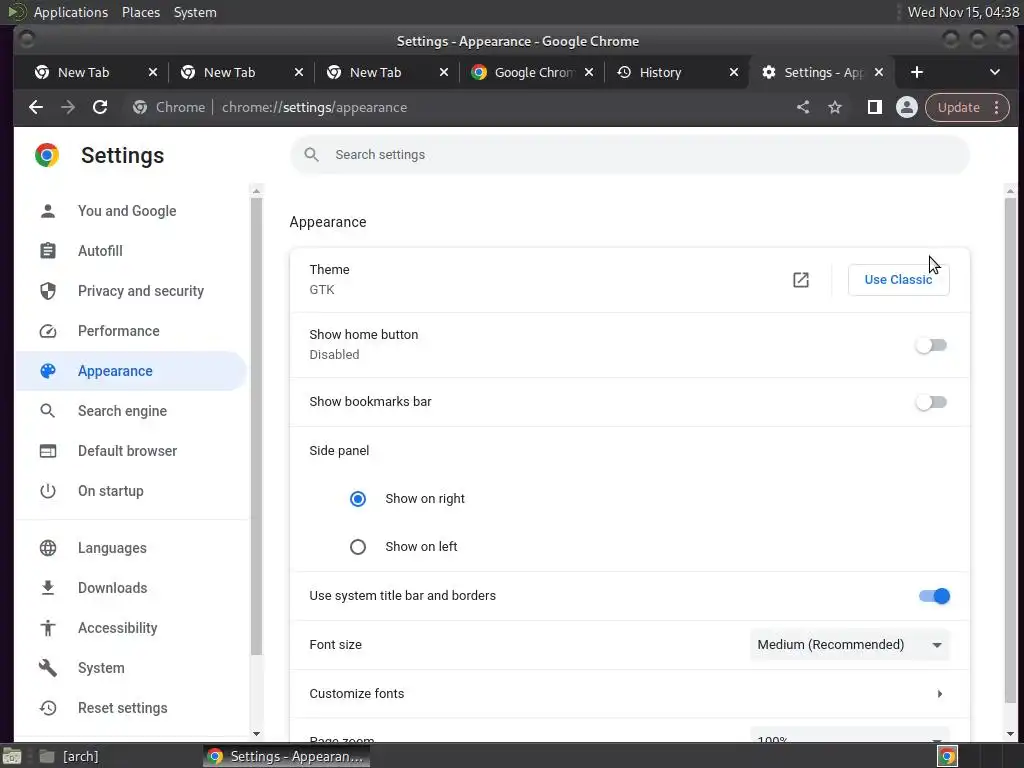Click the Use Classic theme button

(x=899, y=280)
